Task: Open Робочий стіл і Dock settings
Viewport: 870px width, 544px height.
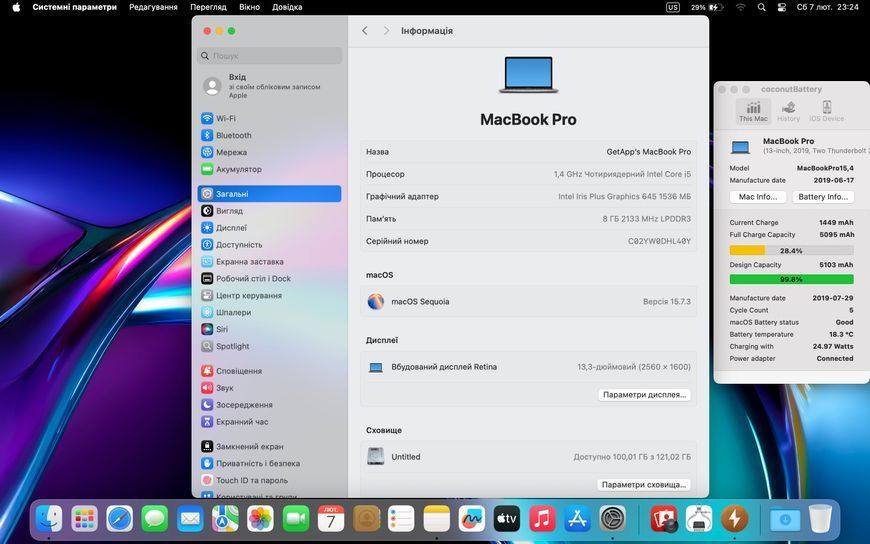Action: tap(270, 279)
